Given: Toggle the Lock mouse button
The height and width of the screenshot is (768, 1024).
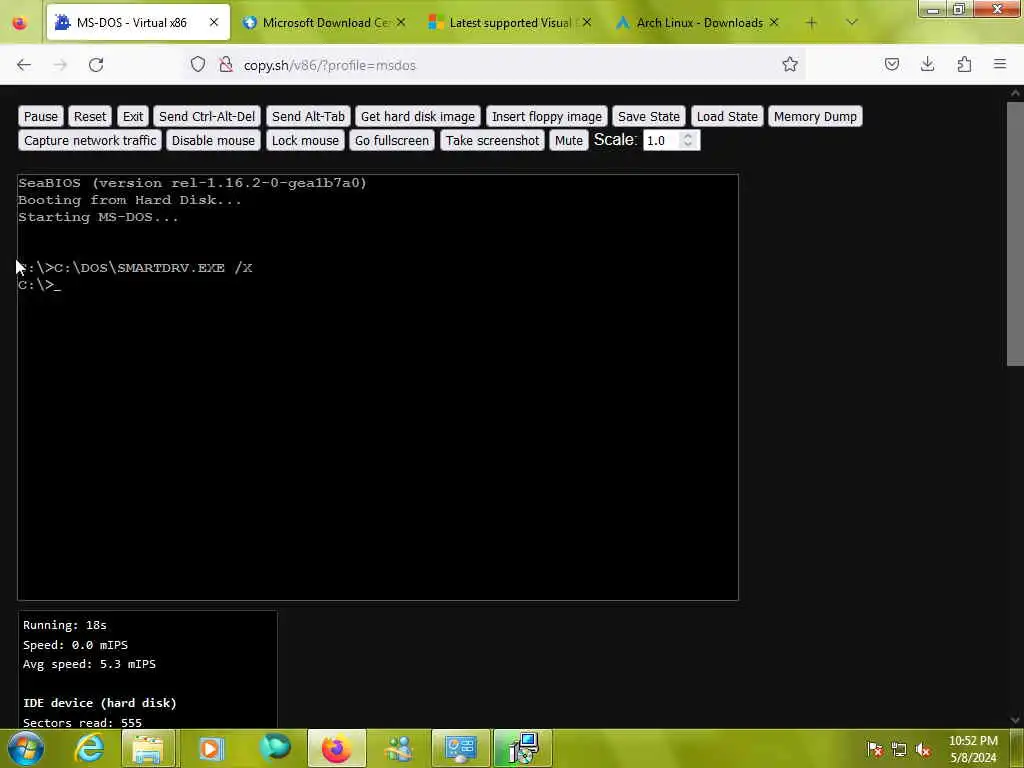Looking at the screenshot, I should (305, 140).
